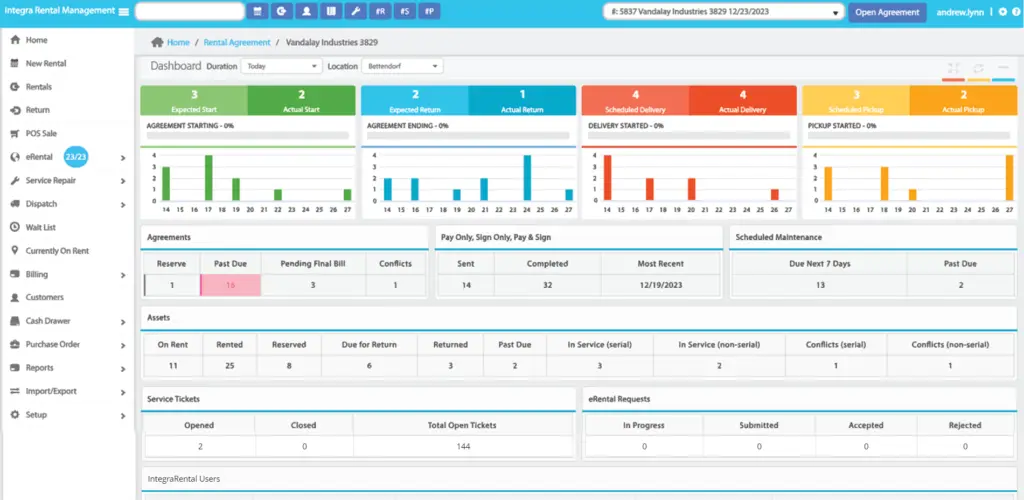Image resolution: width=1024 pixels, height=500 pixels.
Task: Click the customer person toolbar icon
Action: pos(306,11)
